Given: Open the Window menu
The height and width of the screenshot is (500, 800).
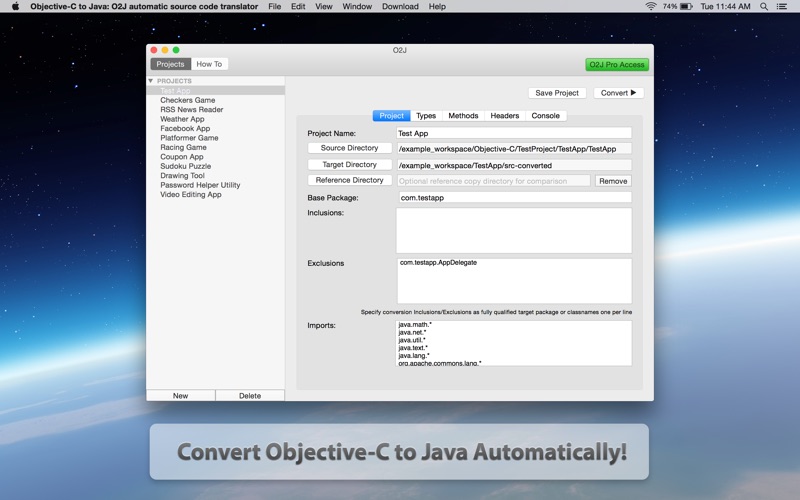Looking at the screenshot, I should point(357,6).
